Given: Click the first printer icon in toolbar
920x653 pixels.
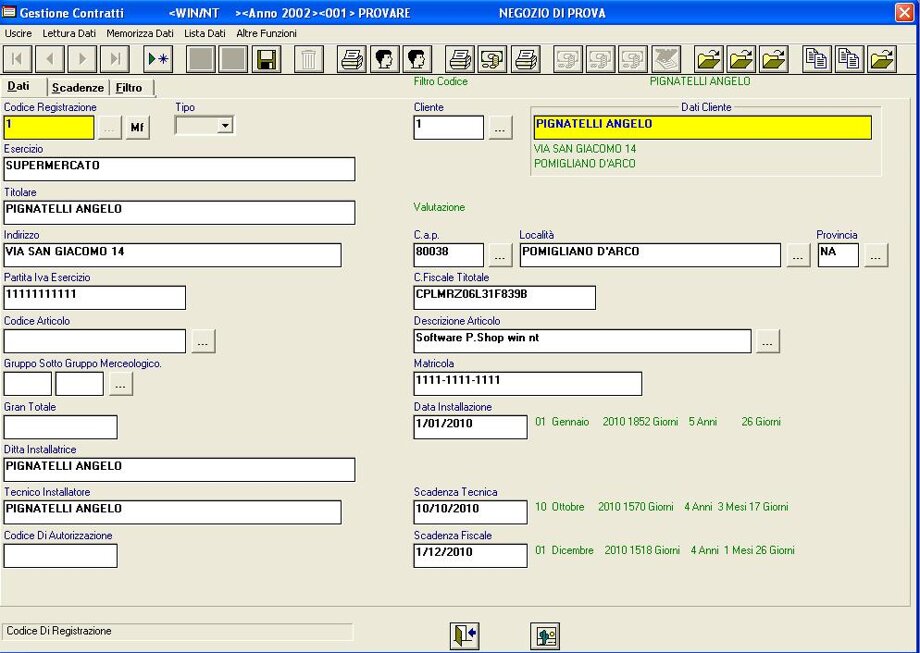Looking at the screenshot, I should pyautogui.click(x=352, y=59).
